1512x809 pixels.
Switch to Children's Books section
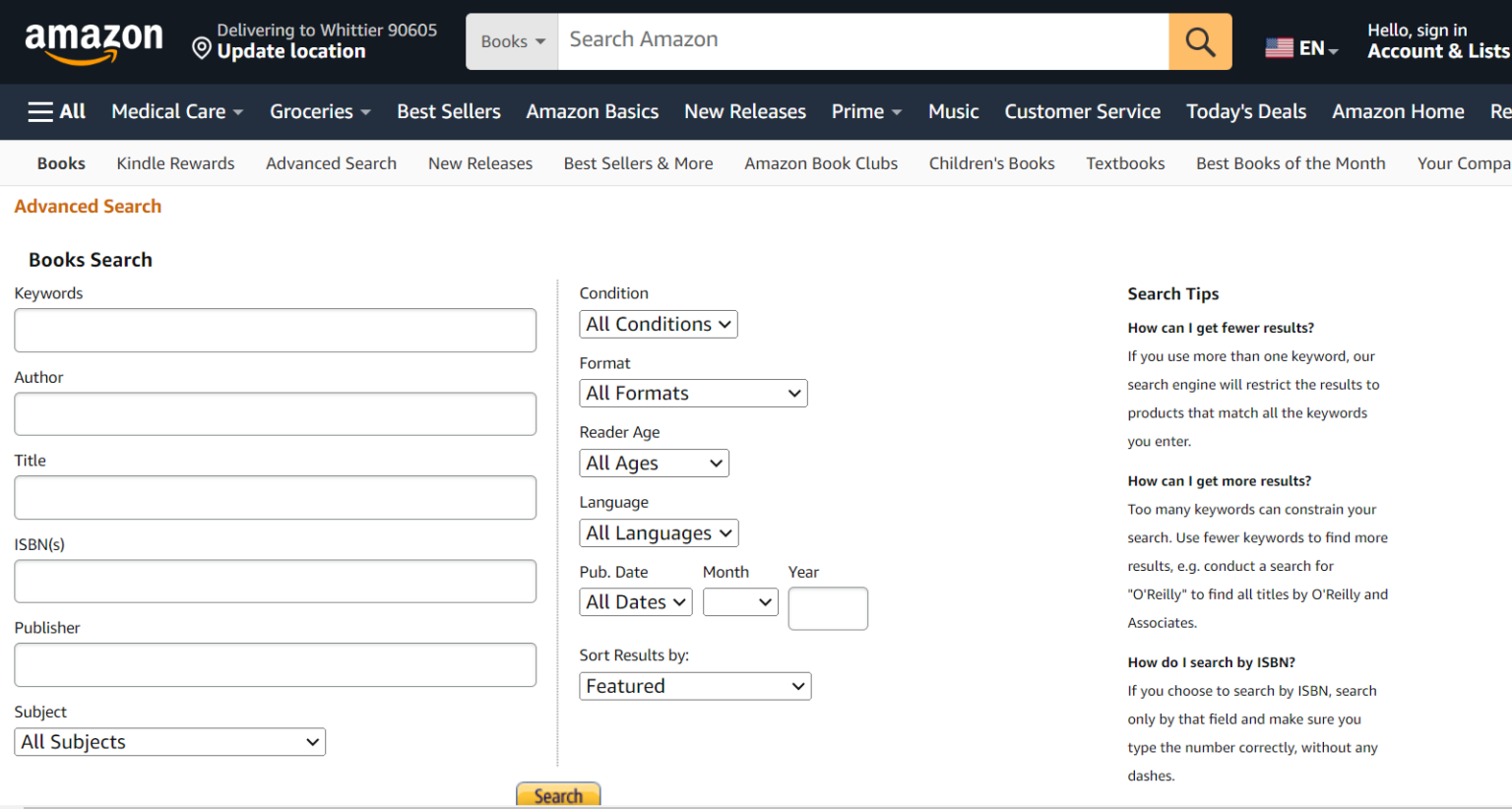(991, 163)
